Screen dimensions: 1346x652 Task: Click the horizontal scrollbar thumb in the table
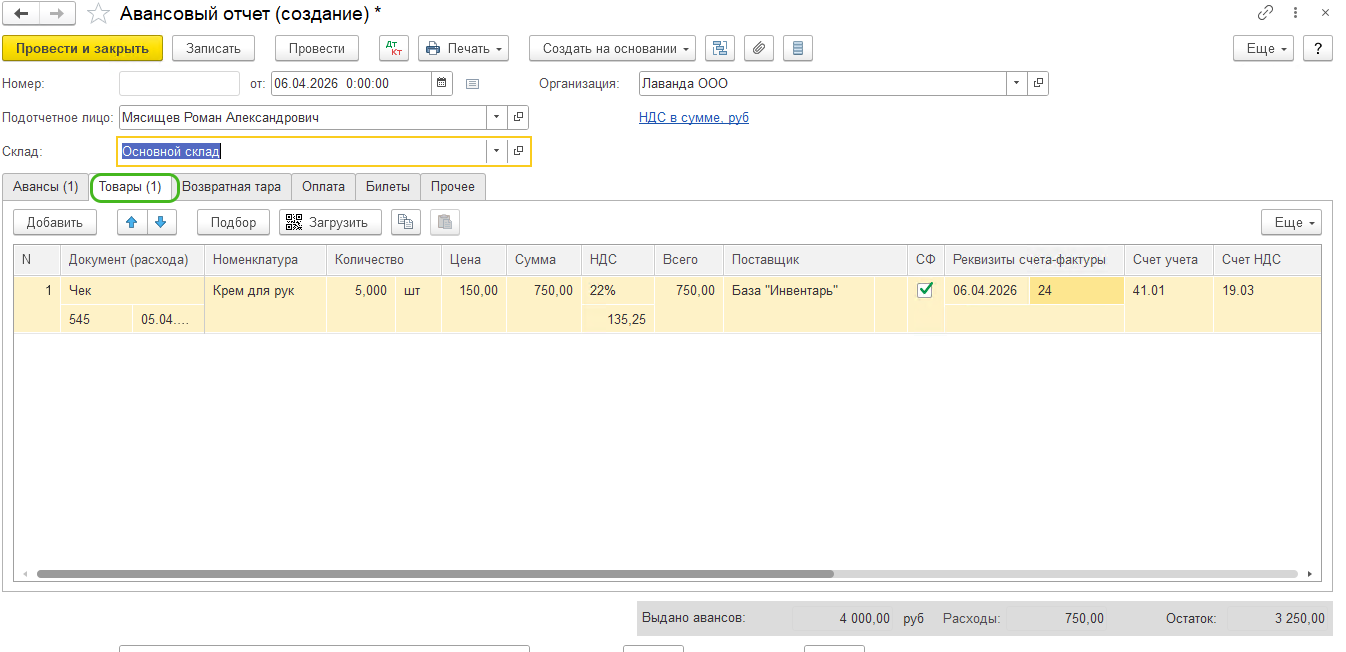435,574
